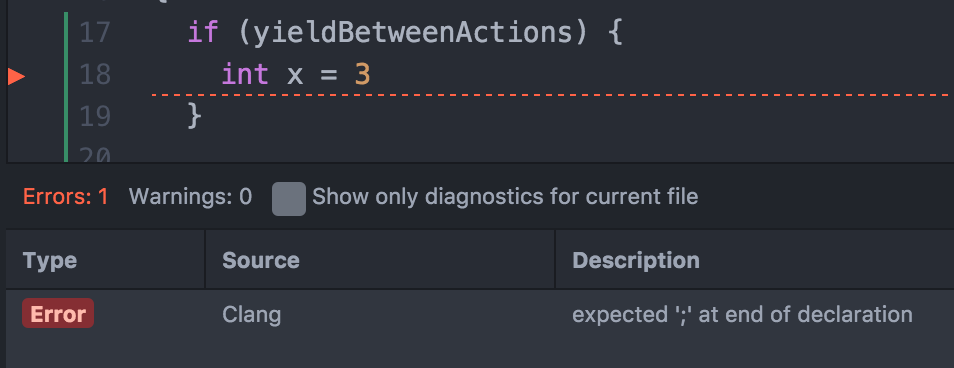954x368 pixels.
Task: Click the closing brace on line 19
Action: click(x=194, y=116)
